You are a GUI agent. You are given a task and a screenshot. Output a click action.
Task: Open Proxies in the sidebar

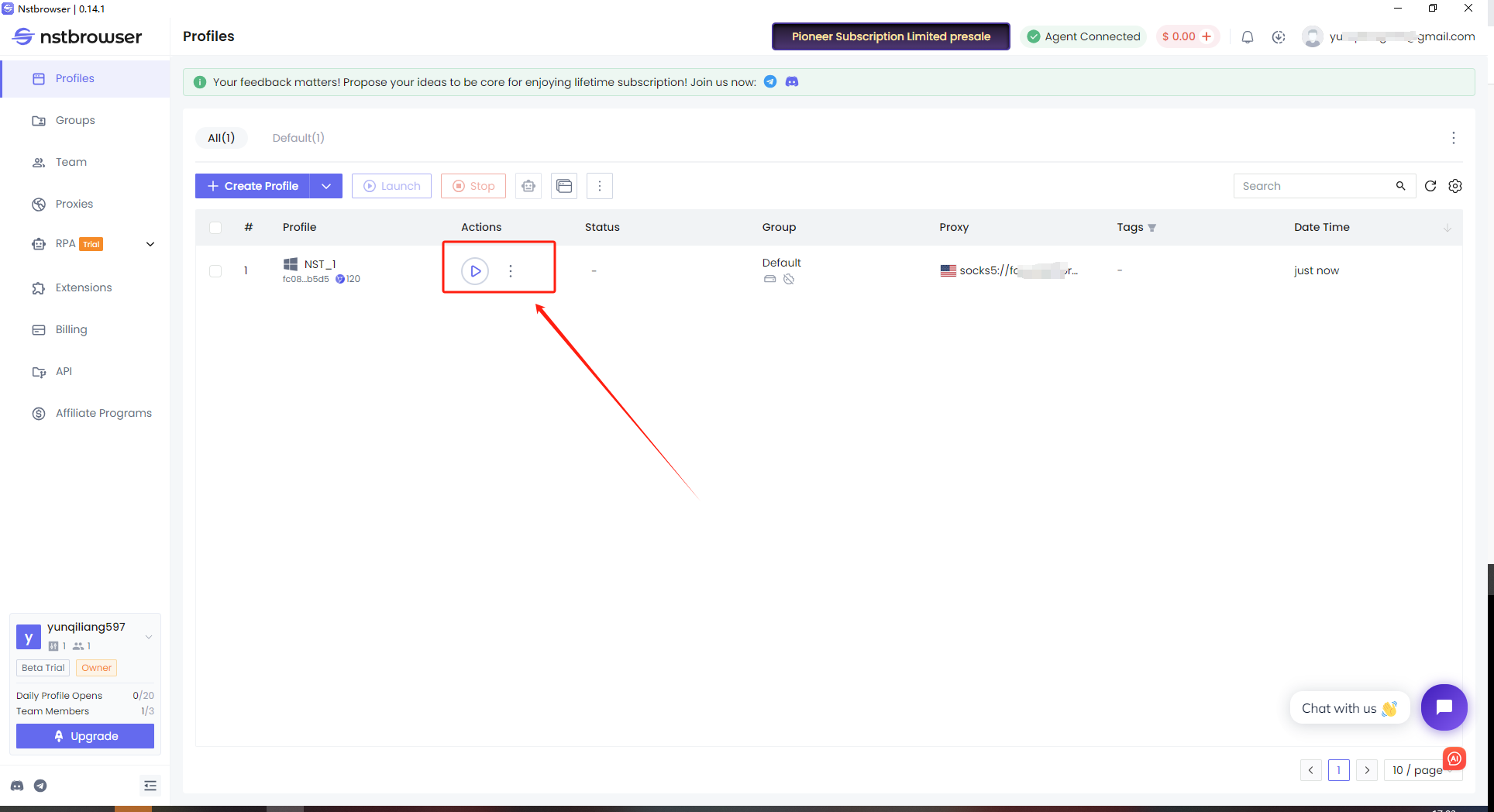74,204
